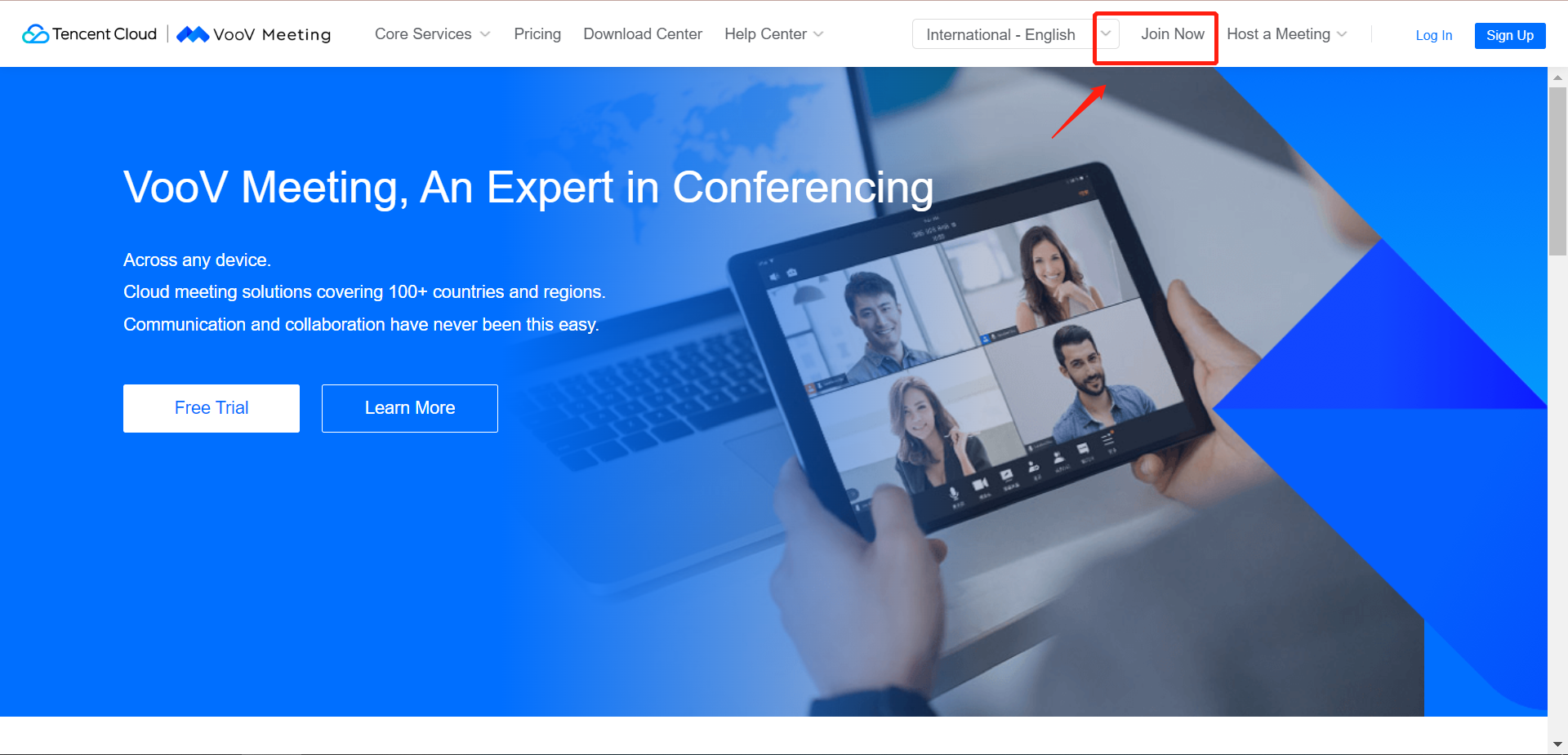This screenshot has width=1568, height=755.
Task: Click the language selector chevron arrow
Action: tap(1106, 33)
